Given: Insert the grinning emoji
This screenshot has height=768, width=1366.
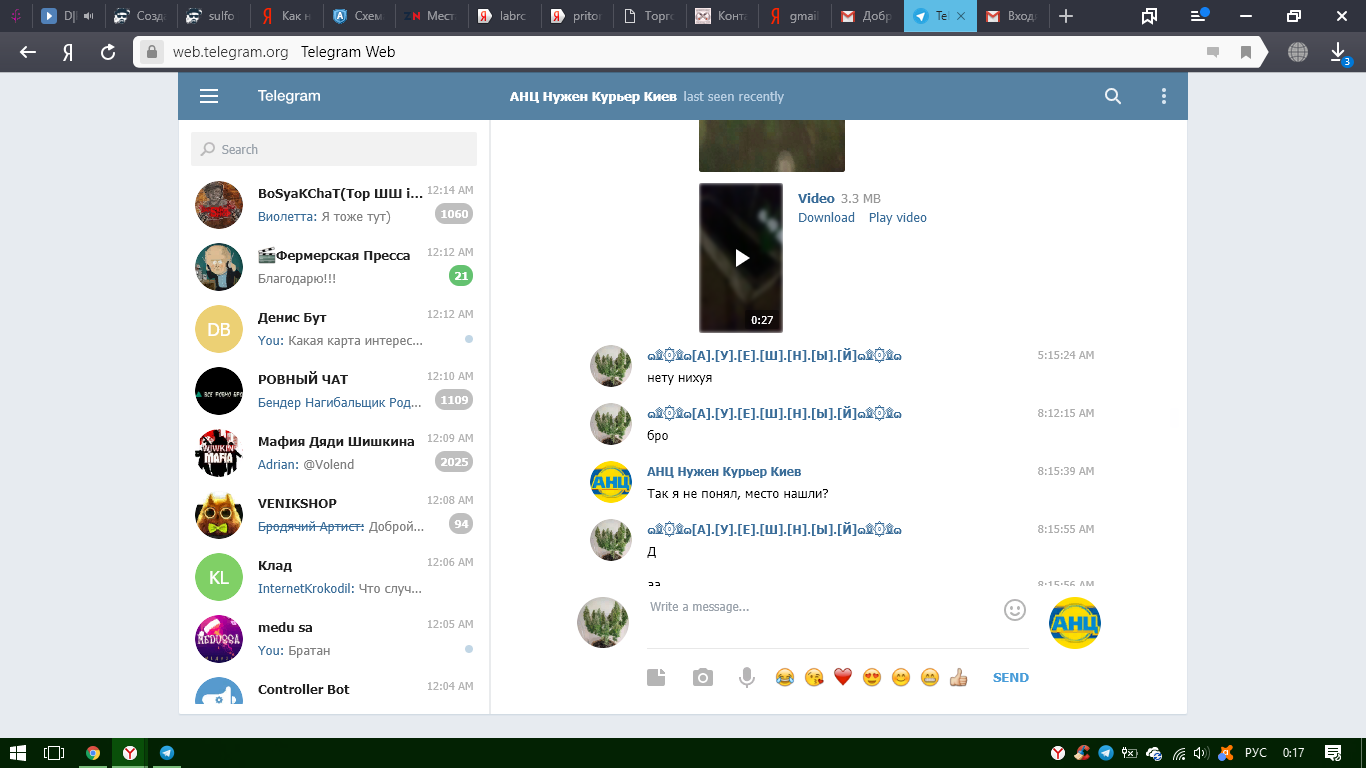Looking at the screenshot, I should 930,677.
